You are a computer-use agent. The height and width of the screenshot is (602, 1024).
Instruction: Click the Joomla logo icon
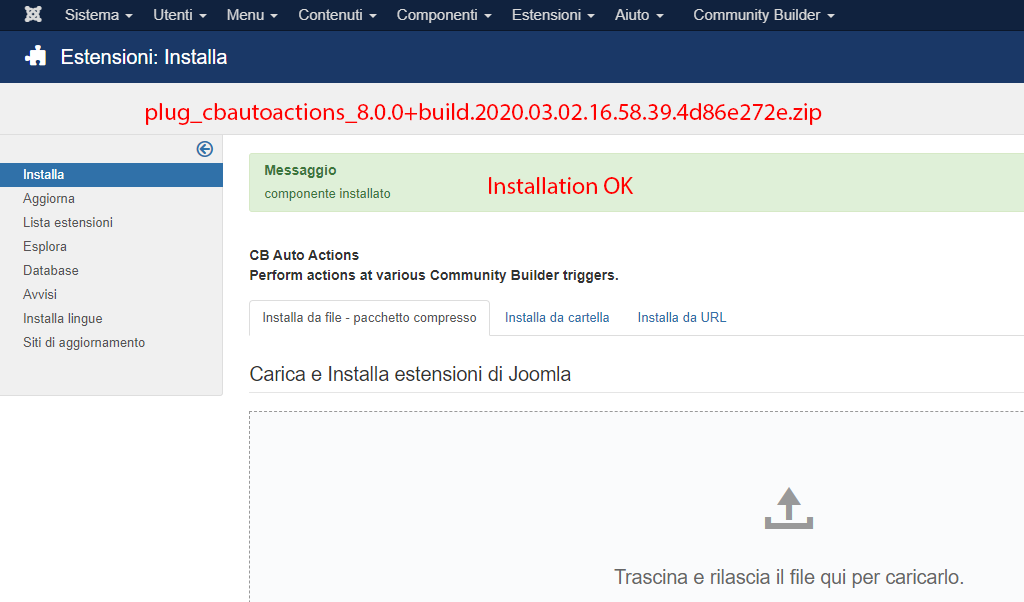click(x=33, y=14)
